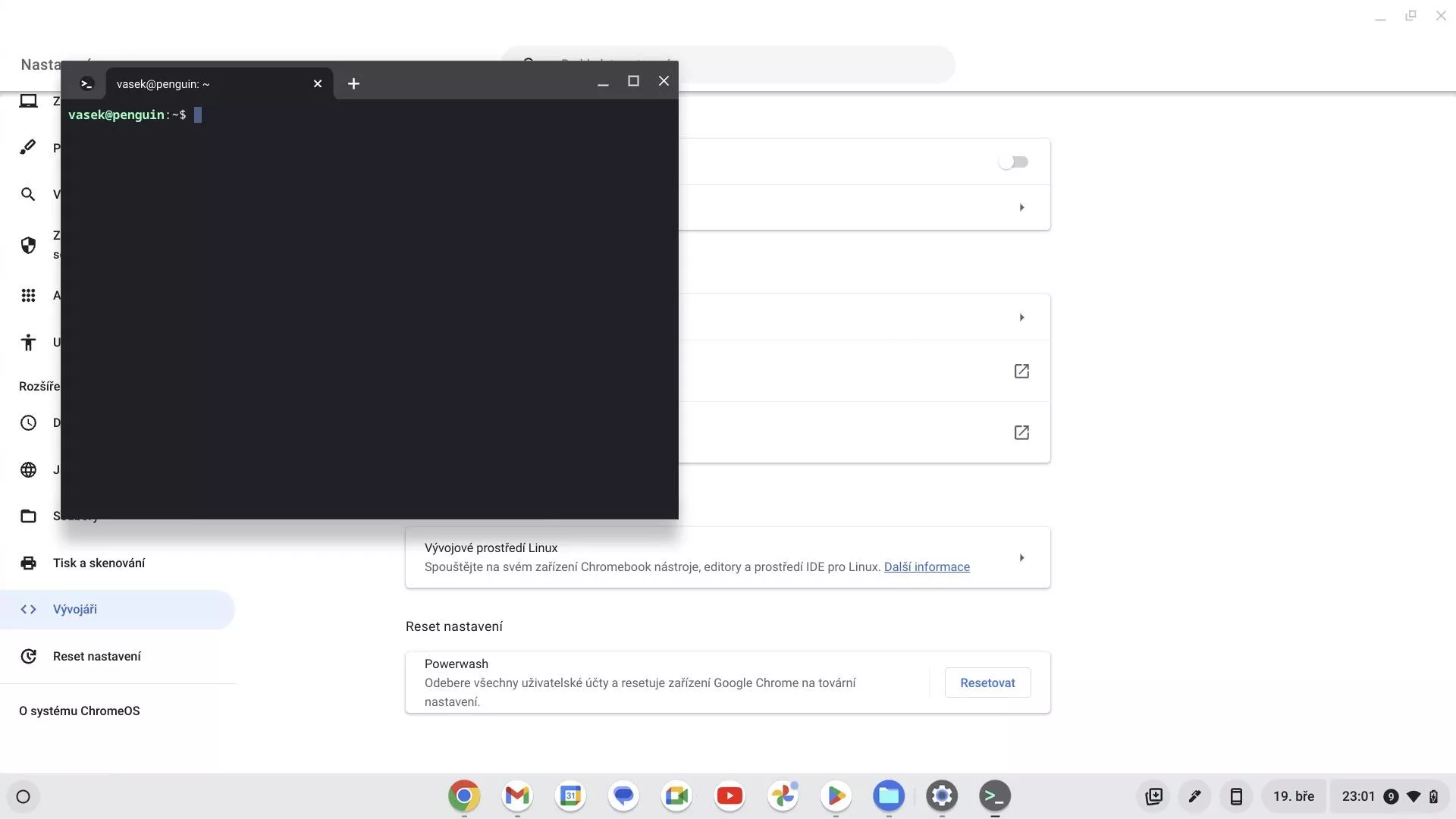This screenshot has width=1456, height=819.
Task: Open Phone Hub icon in tray
Action: point(1236,796)
